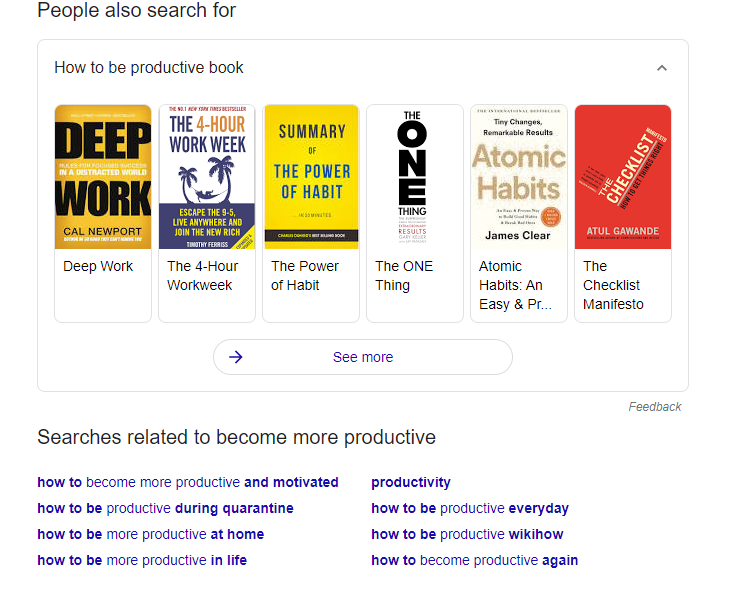Open 'how to become more productive and motivated'
731x597 pixels.
188,482
